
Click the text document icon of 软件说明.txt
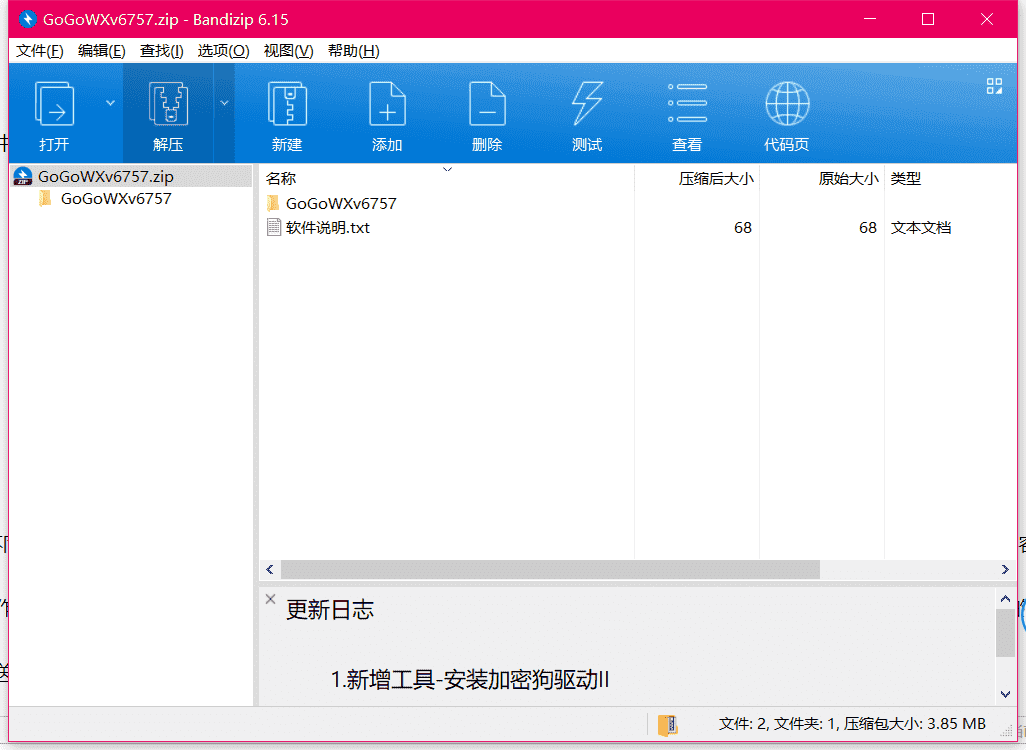[x=274, y=227]
